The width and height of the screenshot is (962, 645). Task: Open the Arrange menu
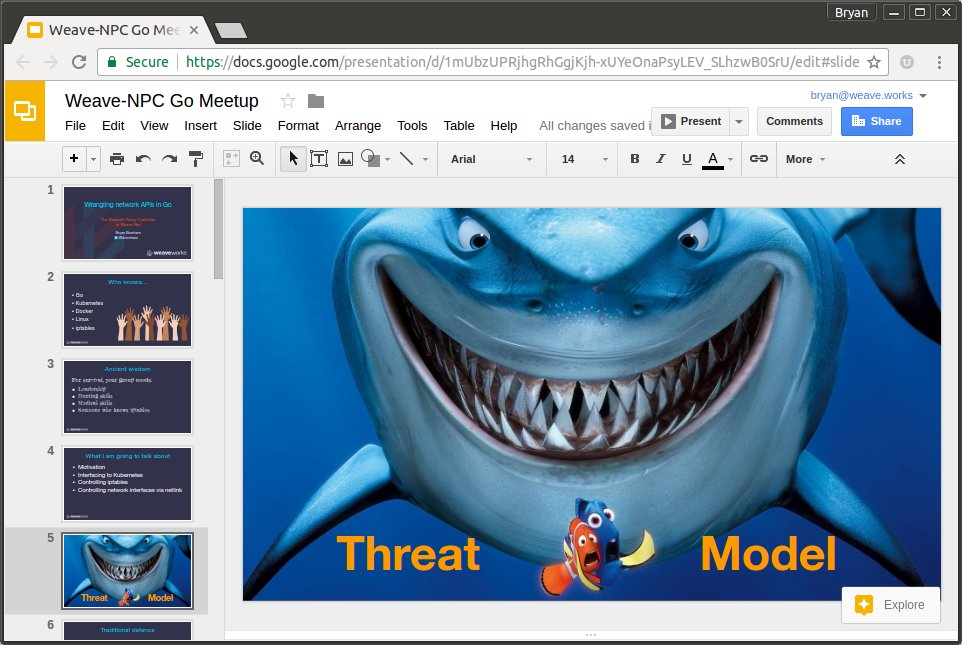click(358, 126)
